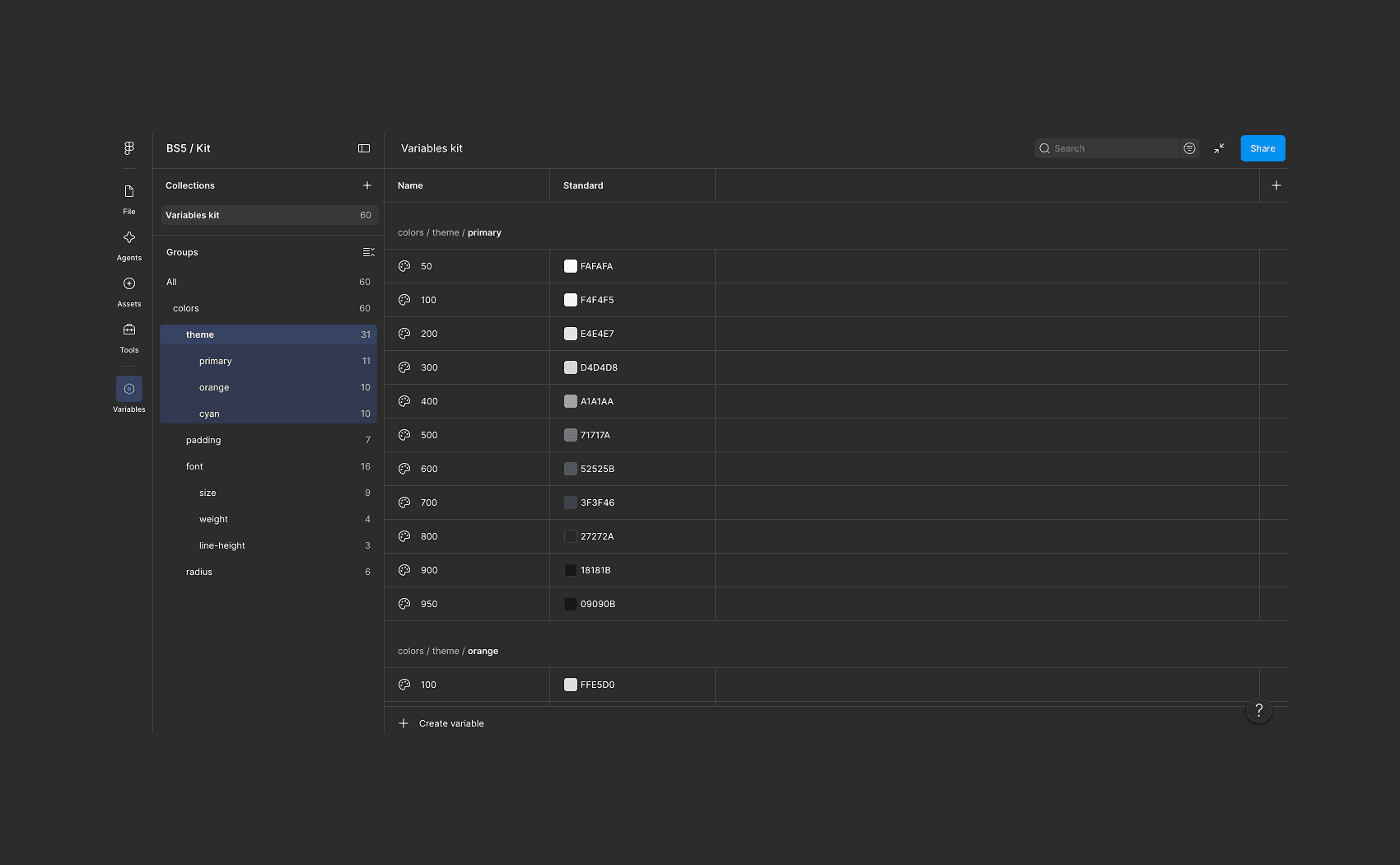Click the plus icon beside Create variable

pos(404,723)
